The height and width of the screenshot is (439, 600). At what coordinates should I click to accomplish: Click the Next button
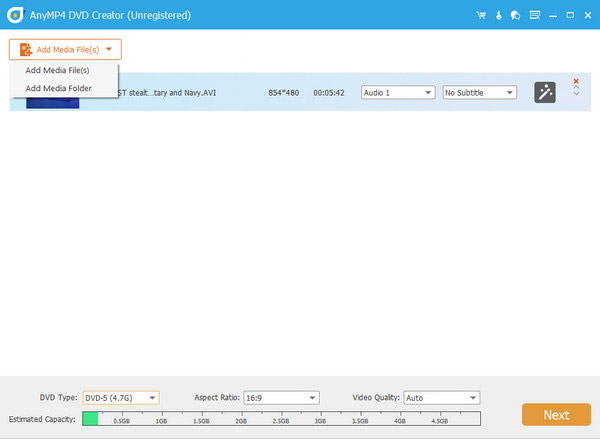coord(556,415)
